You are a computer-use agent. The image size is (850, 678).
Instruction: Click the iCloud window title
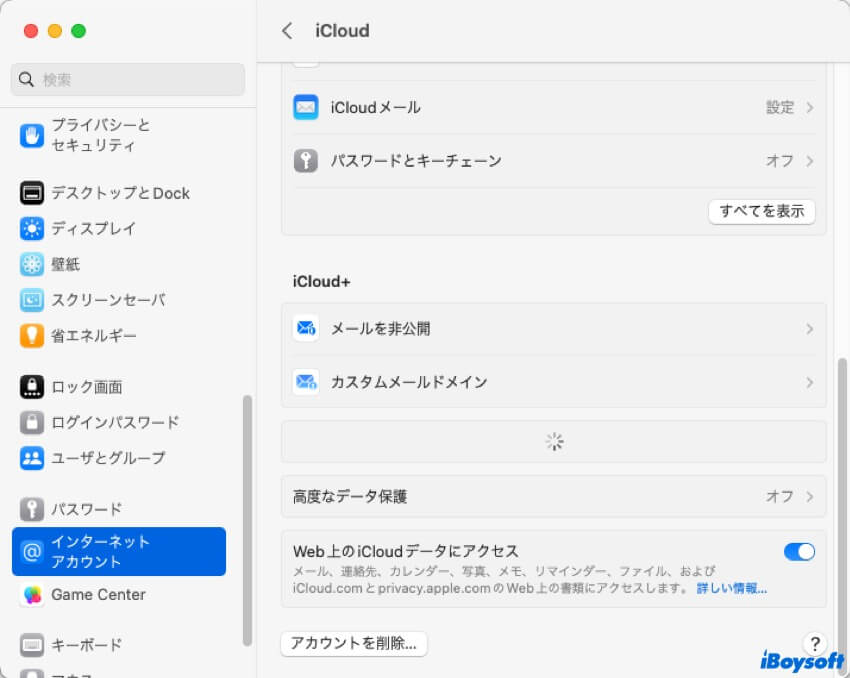click(x=343, y=31)
